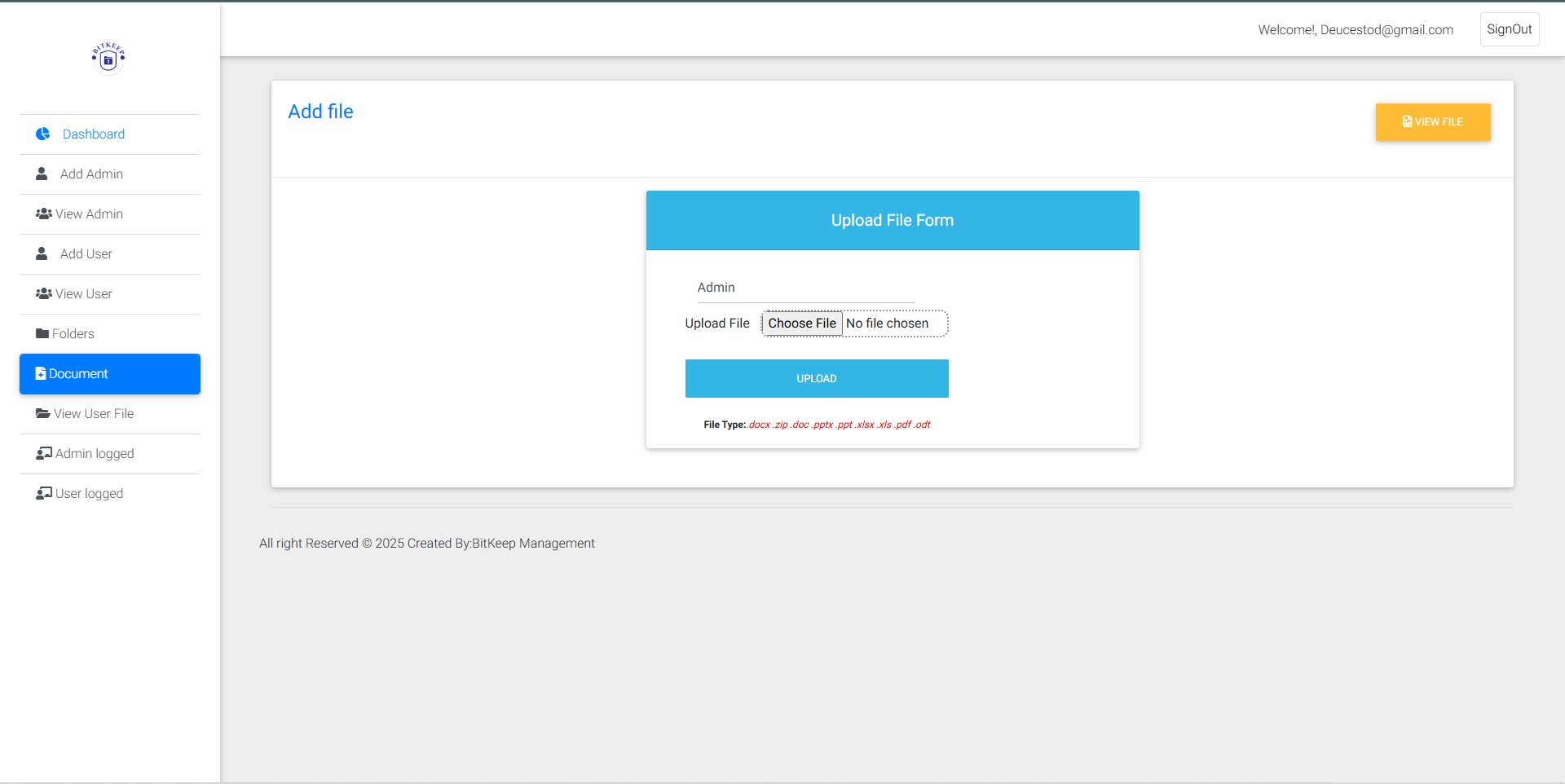
Task: Click the Add User person icon
Action: coord(42,253)
